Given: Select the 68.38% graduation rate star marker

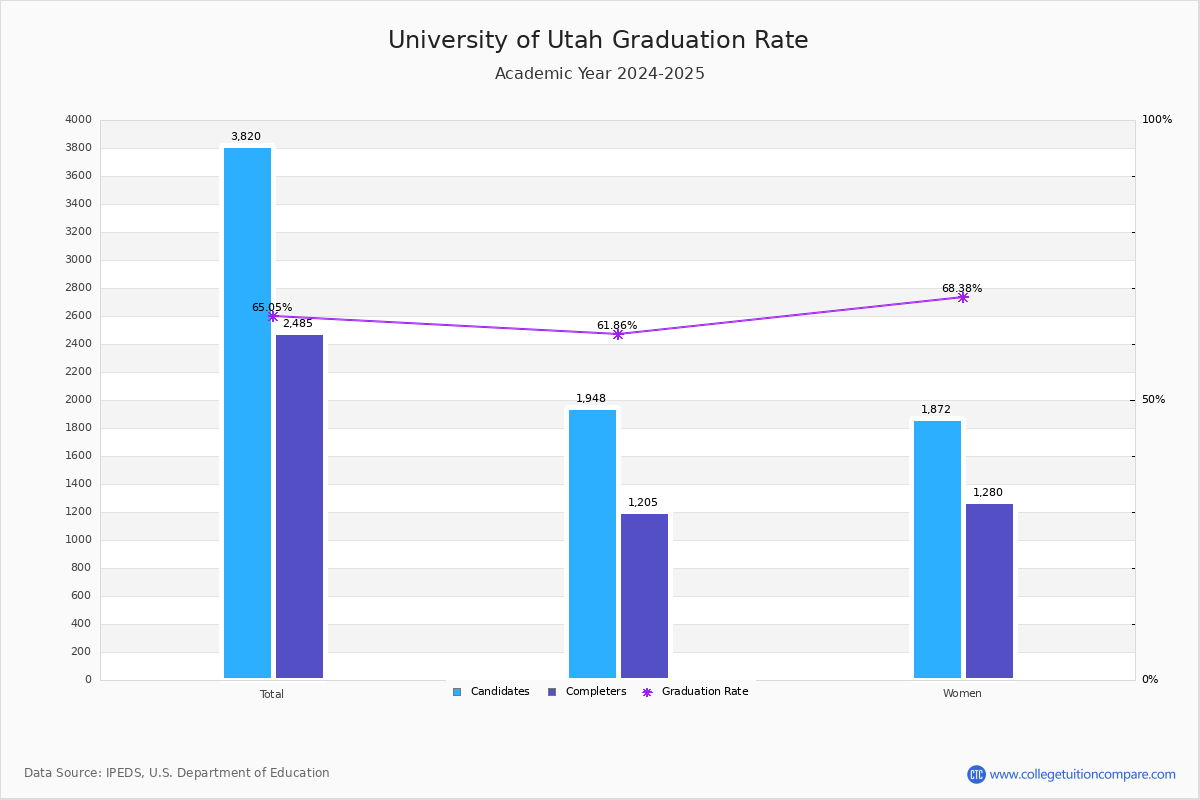Looking at the screenshot, I should click(962, 297).
